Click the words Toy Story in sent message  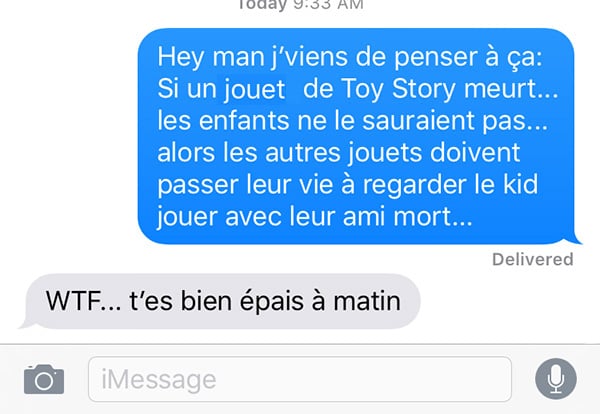[398, 89]
